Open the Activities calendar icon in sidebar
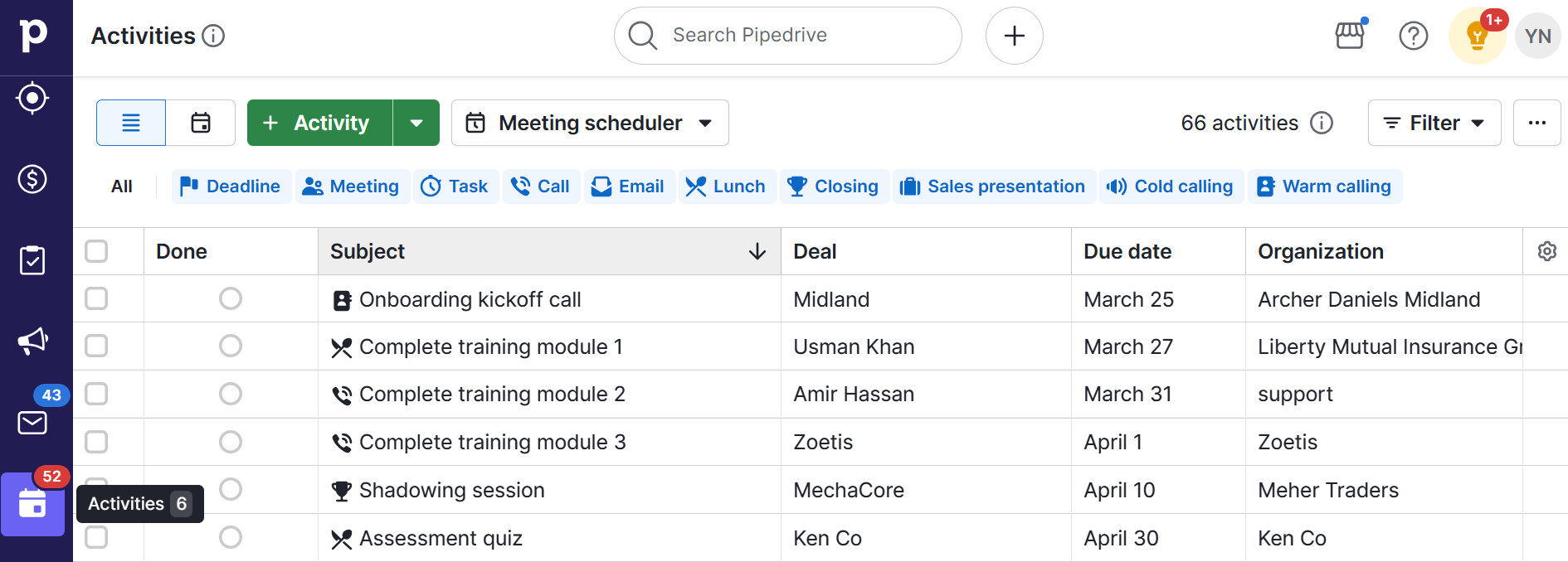The height and width of the screenshot is (562, 1568). (x=32, y=504)
